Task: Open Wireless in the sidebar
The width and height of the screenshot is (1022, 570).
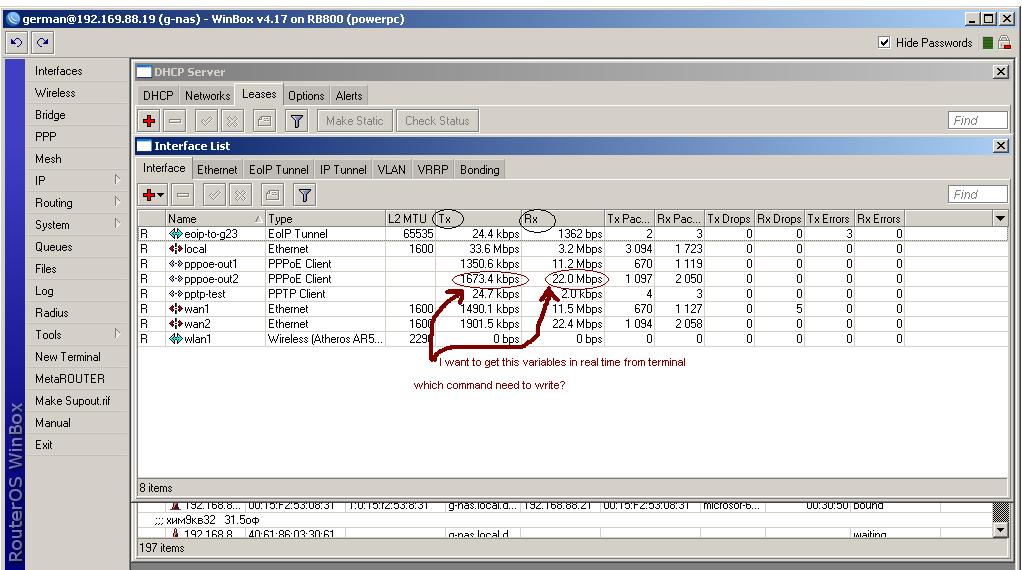Action: (x=55, y=93)
